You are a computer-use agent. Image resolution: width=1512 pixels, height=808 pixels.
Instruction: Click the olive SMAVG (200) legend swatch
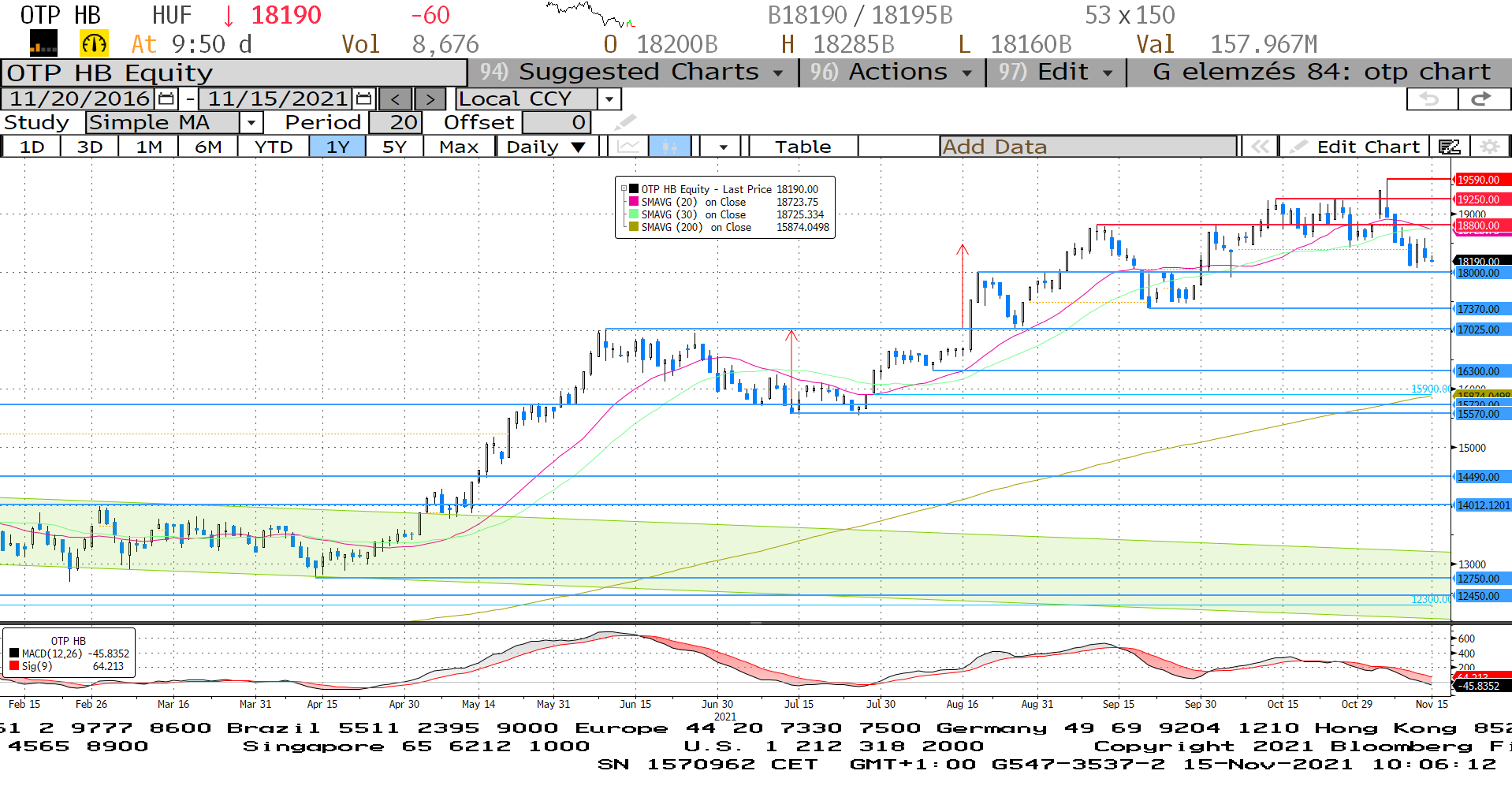point(634,227)
